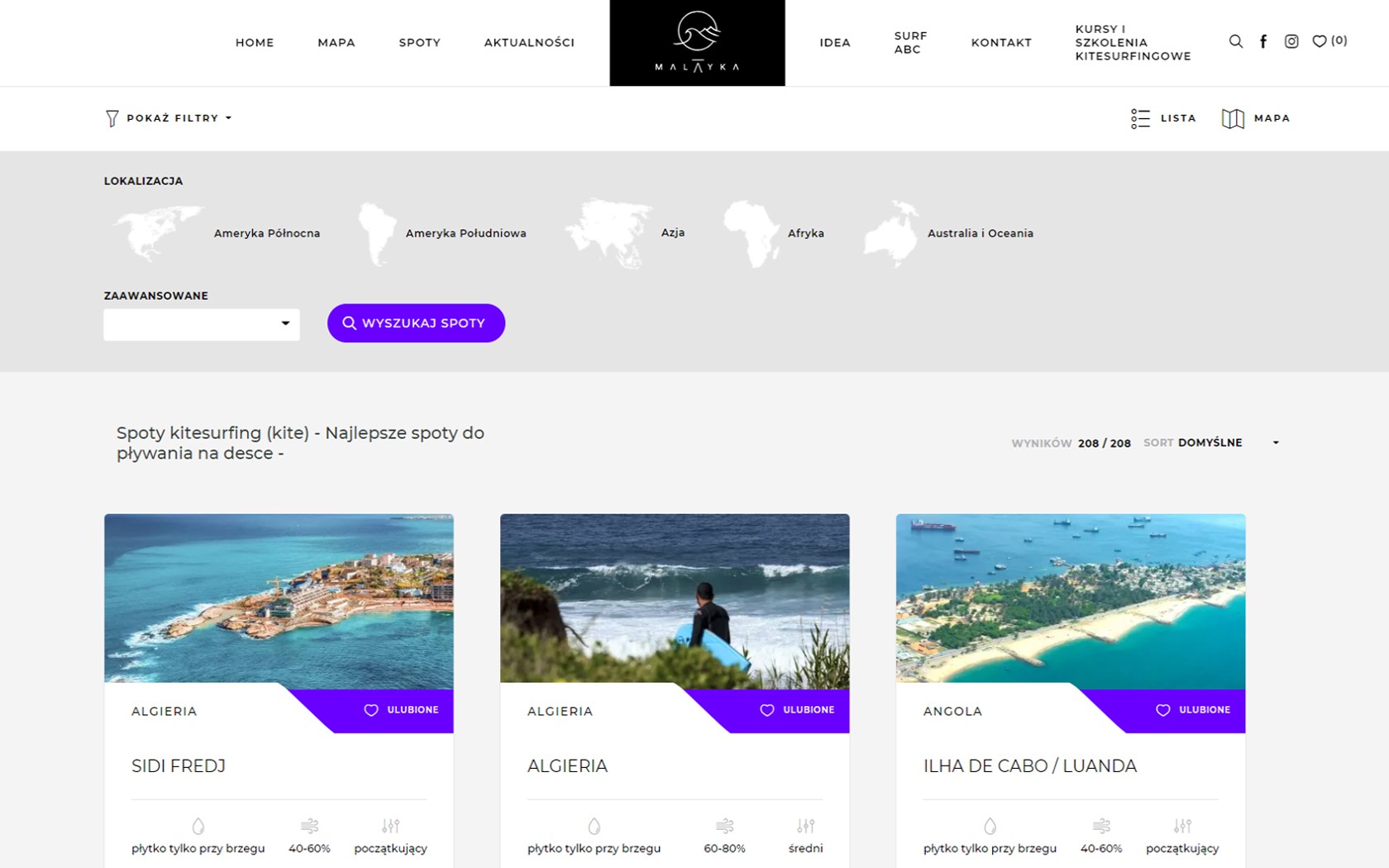Image resolution: width=1389 pixels, height=868 pixels.
Task: Open the Sort Domyślne dropdown
Action: [x=1227, y=443]
